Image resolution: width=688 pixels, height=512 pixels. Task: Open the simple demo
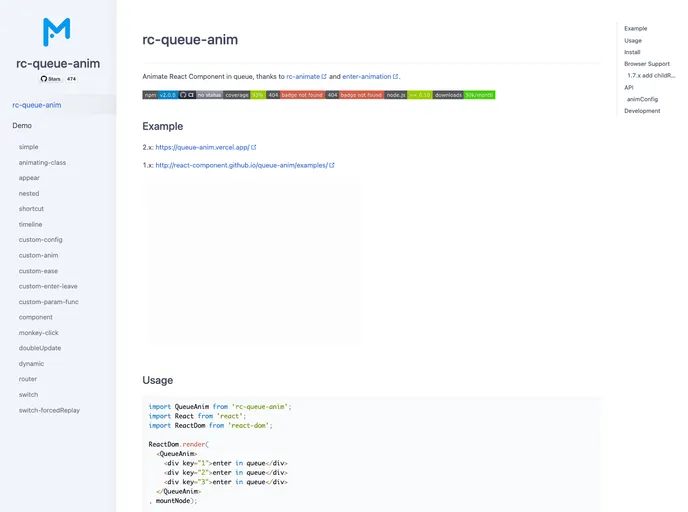pos(29,147)
